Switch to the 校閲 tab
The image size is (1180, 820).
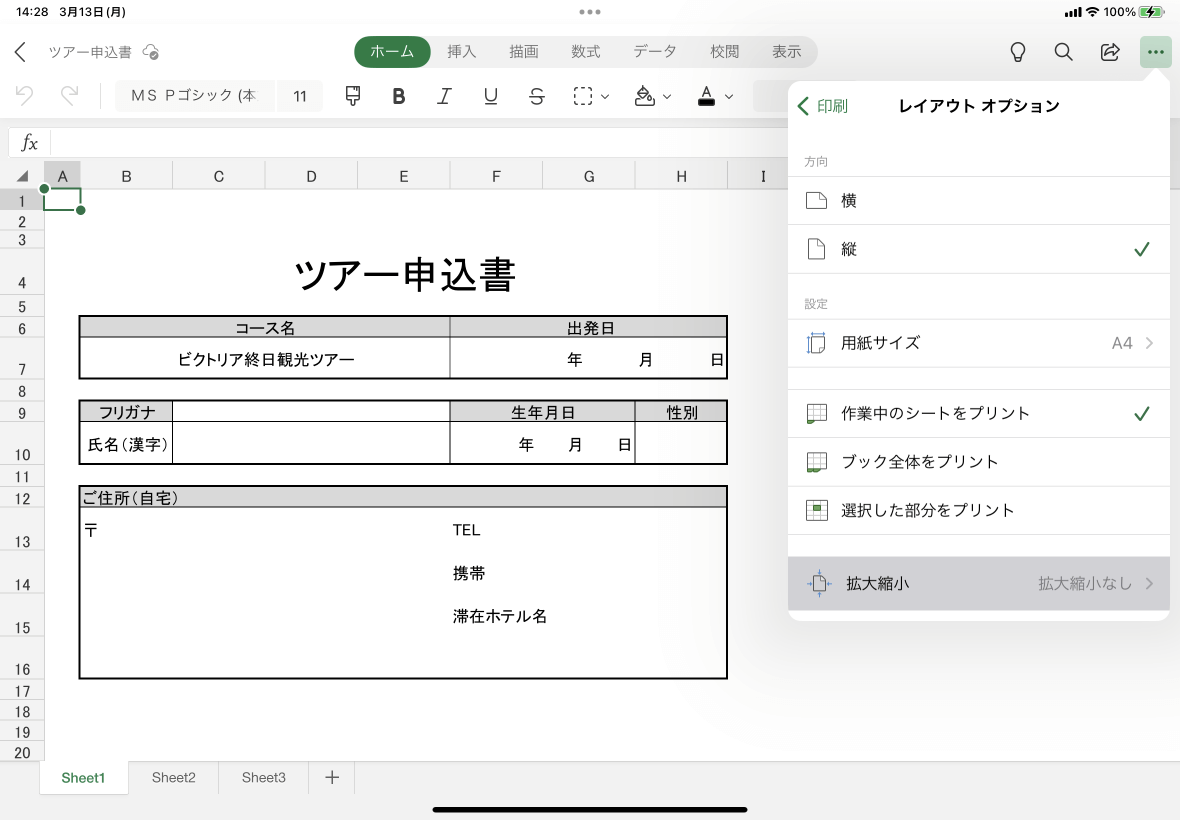724,52
